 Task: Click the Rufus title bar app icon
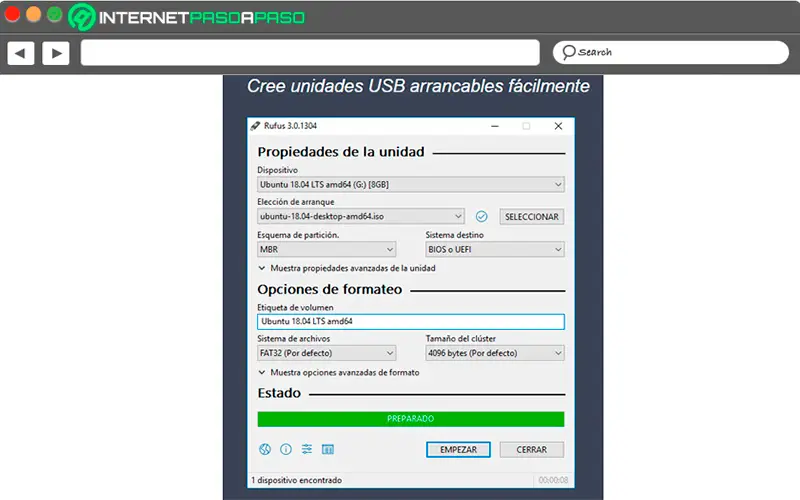click(255, 126)
